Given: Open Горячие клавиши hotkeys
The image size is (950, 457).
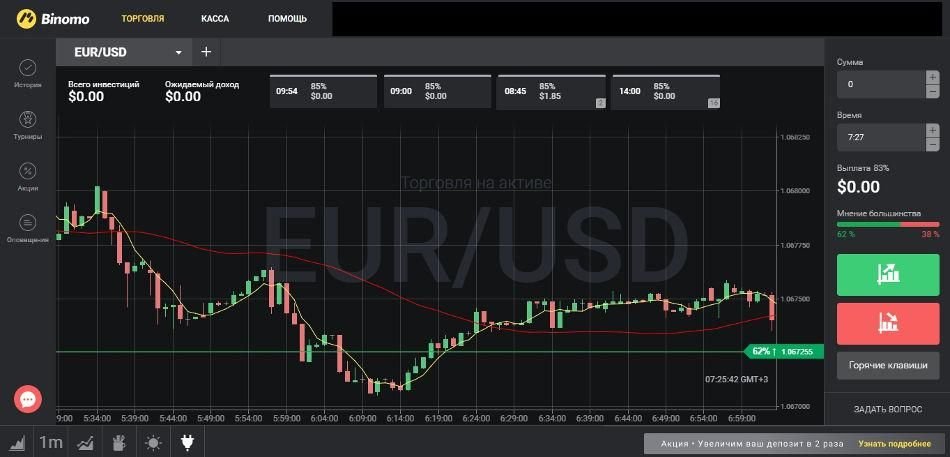Looking at the screenshot, I should 888,365.
